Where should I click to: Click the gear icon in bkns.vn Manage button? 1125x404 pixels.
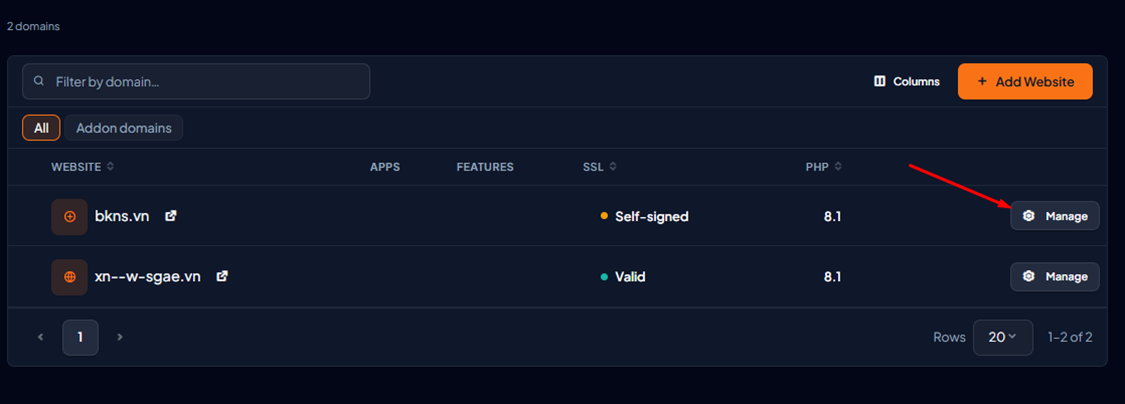pyautogui.click(x=1028, y=216)
